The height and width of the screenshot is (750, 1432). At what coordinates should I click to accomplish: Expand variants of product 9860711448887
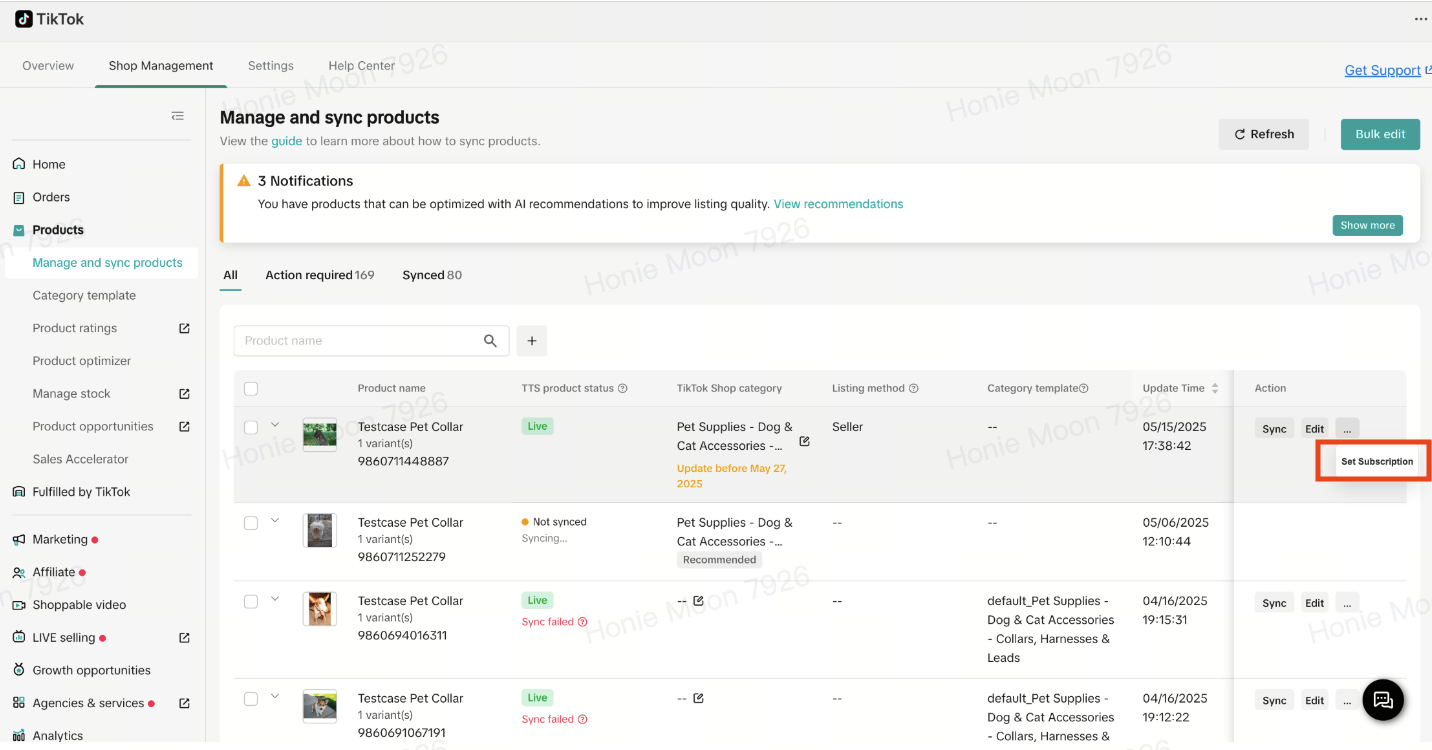point(275,425)
